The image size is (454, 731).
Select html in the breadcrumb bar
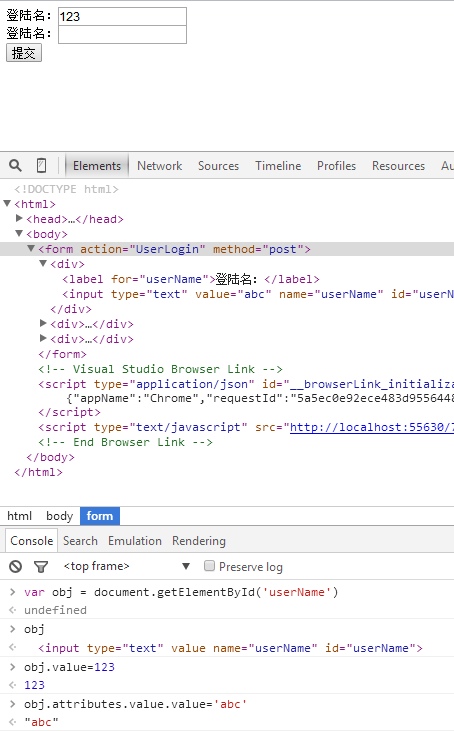(x=20, y=516)
